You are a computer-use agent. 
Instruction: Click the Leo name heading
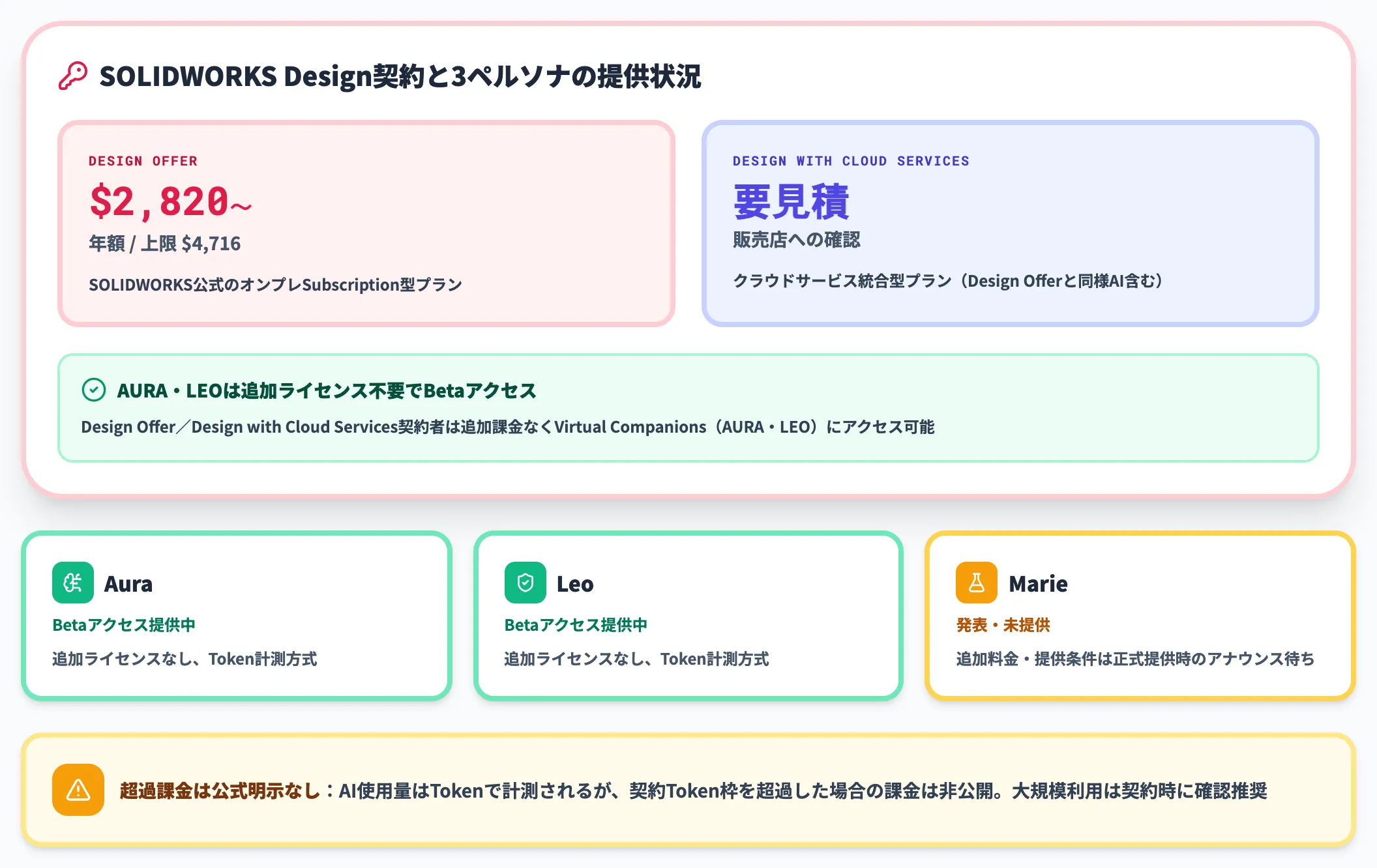coord(575,583)
